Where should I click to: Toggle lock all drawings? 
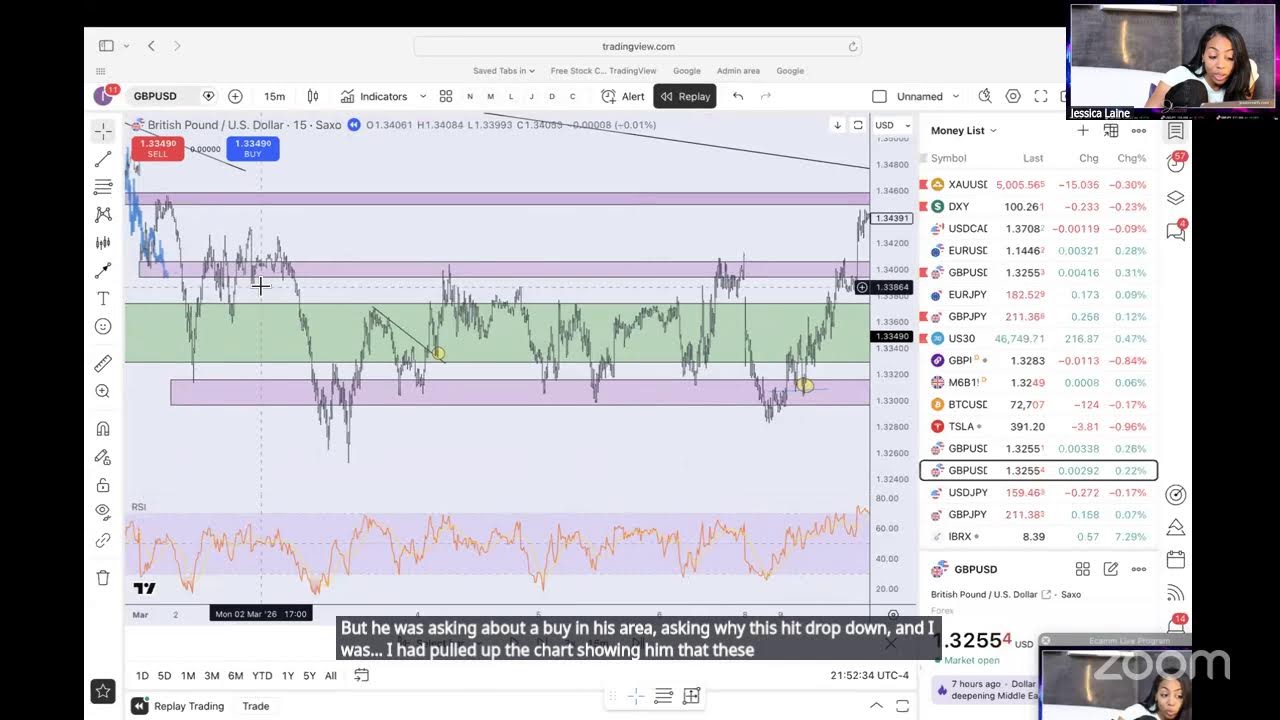pyautogui.click(x=103, y=485)
